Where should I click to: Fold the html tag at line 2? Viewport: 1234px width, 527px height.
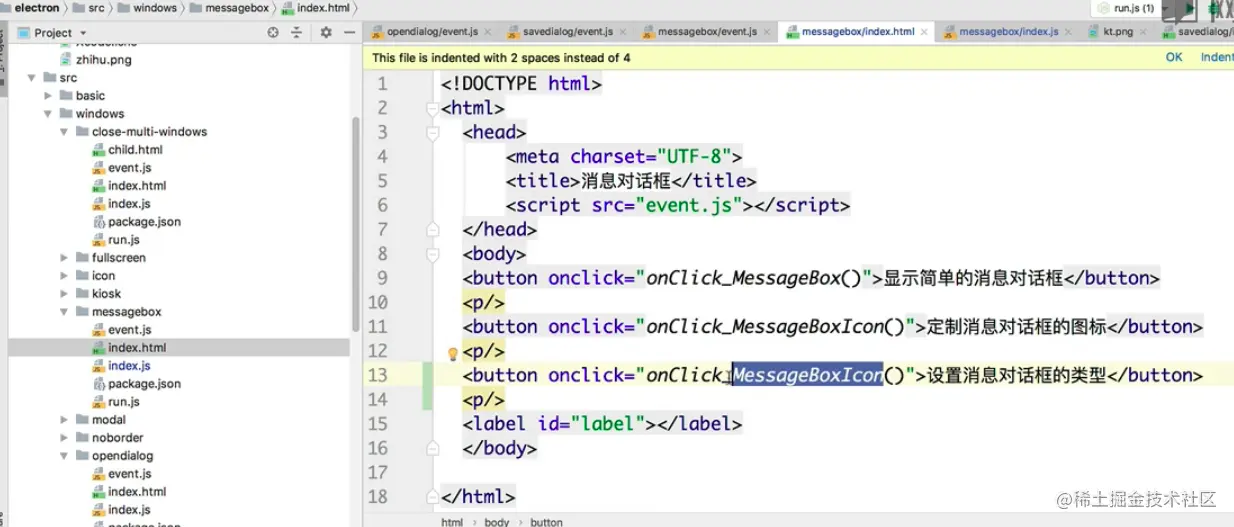[x=432, y=108]
